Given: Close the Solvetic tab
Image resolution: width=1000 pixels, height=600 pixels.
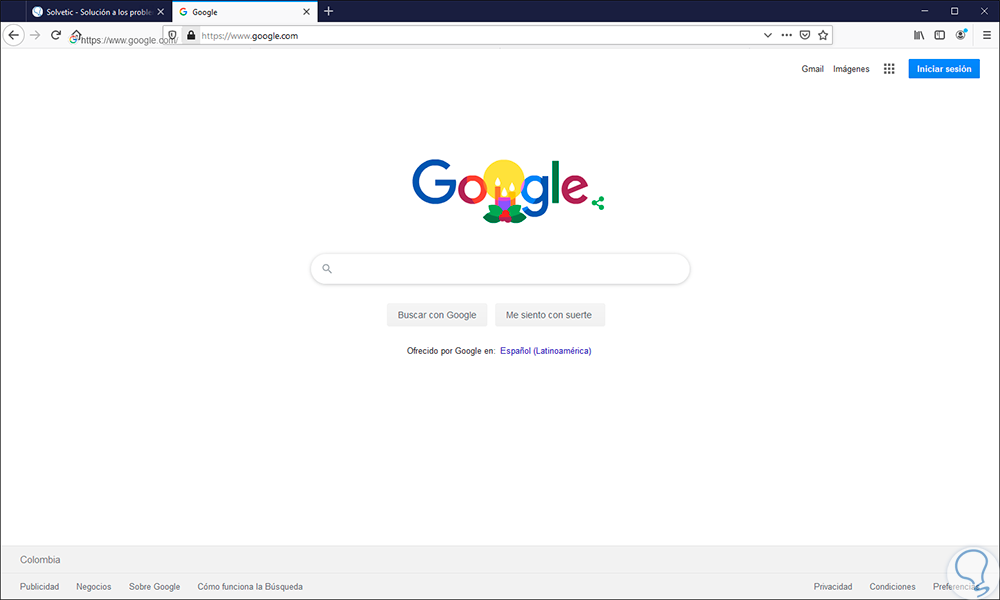Looking at the screenshot, I should 161,11.
